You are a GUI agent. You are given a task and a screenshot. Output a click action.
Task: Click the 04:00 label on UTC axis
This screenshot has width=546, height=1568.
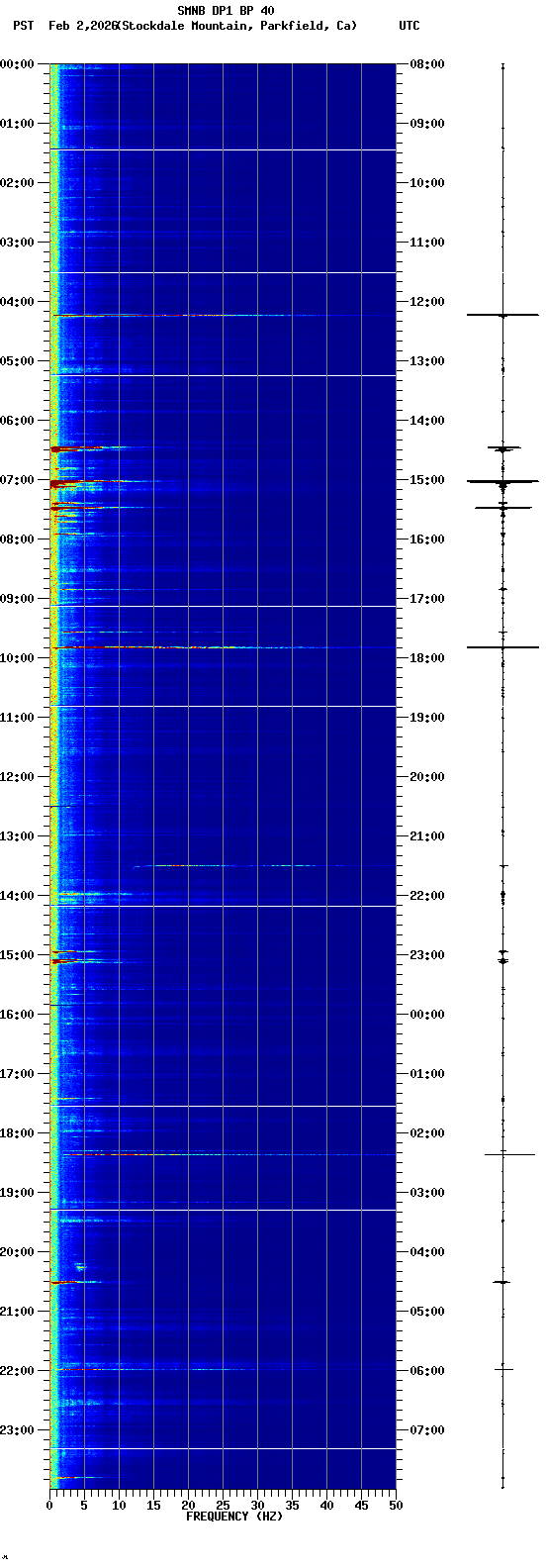tap(427, 1252)
